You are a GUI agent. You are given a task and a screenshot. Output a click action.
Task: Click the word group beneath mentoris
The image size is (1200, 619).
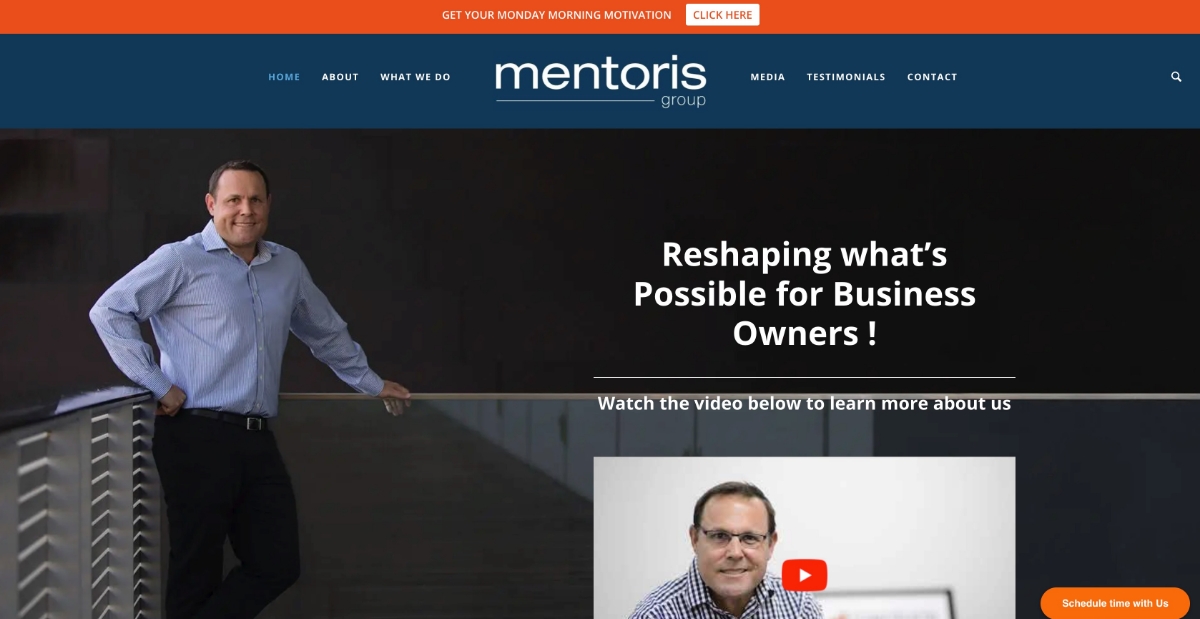pos(683,101)
